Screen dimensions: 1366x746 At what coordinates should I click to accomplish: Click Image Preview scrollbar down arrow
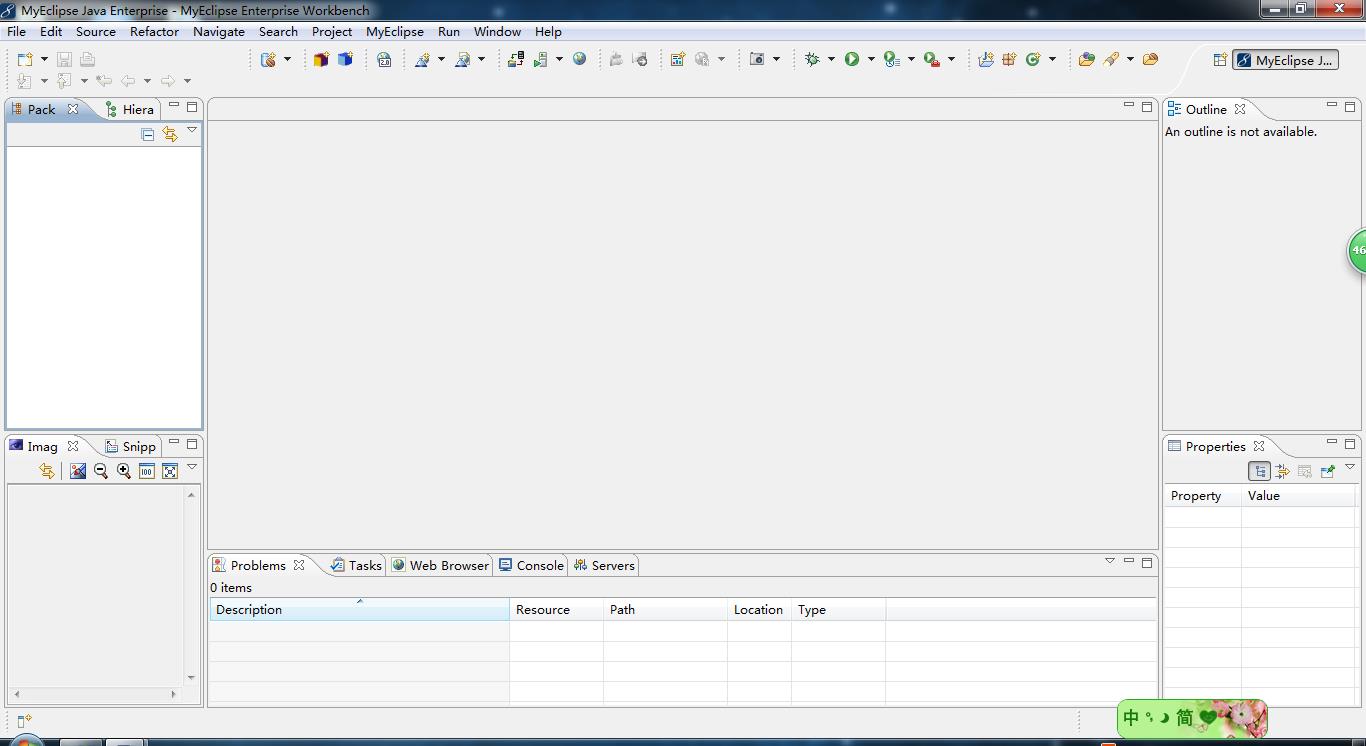(191, 677)
